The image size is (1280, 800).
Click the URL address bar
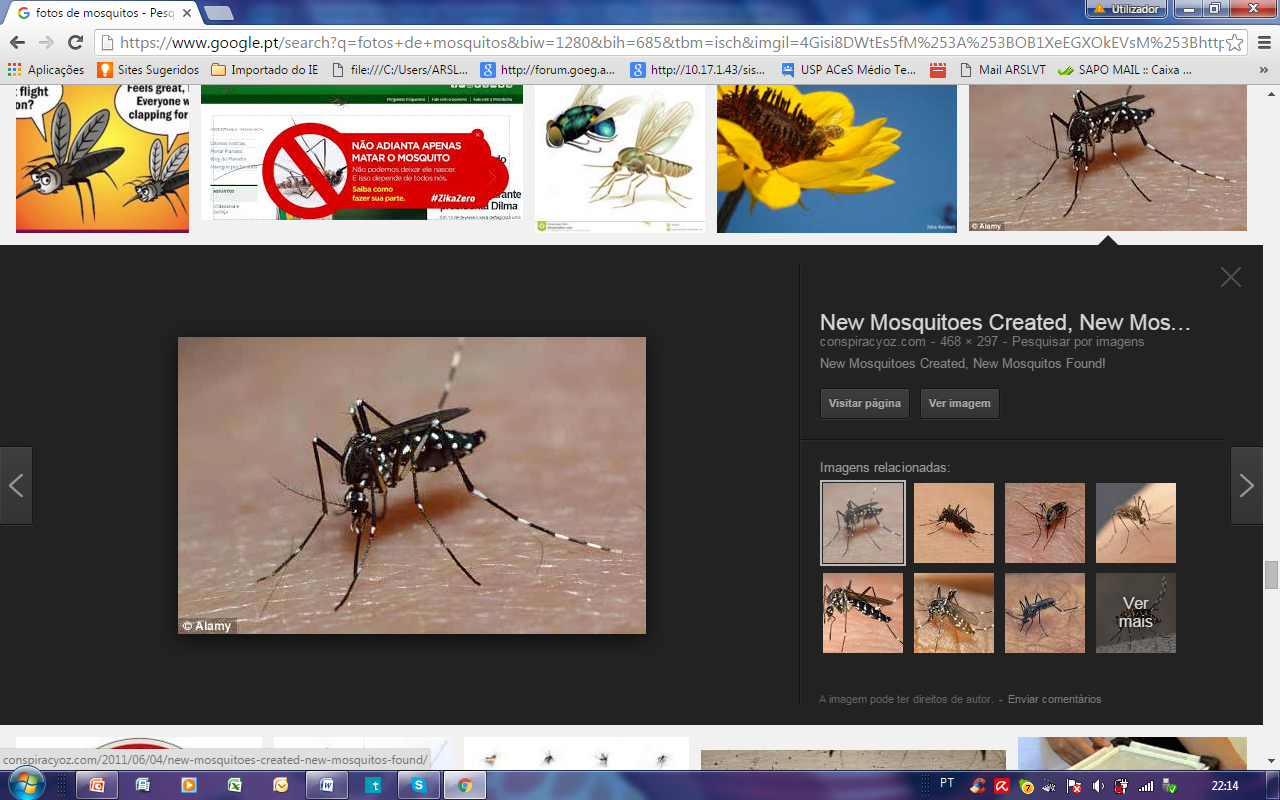click(x=660, y=43)
